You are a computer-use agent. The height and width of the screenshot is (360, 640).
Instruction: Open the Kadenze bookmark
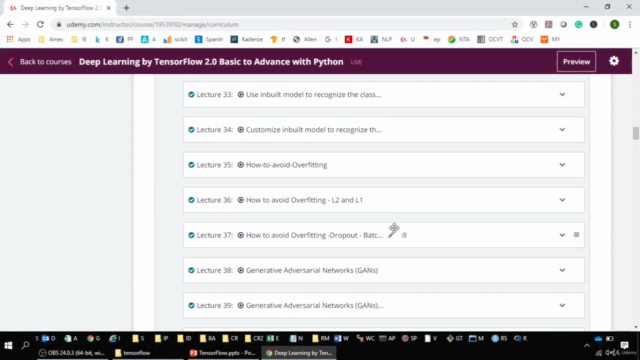[247, 39]
